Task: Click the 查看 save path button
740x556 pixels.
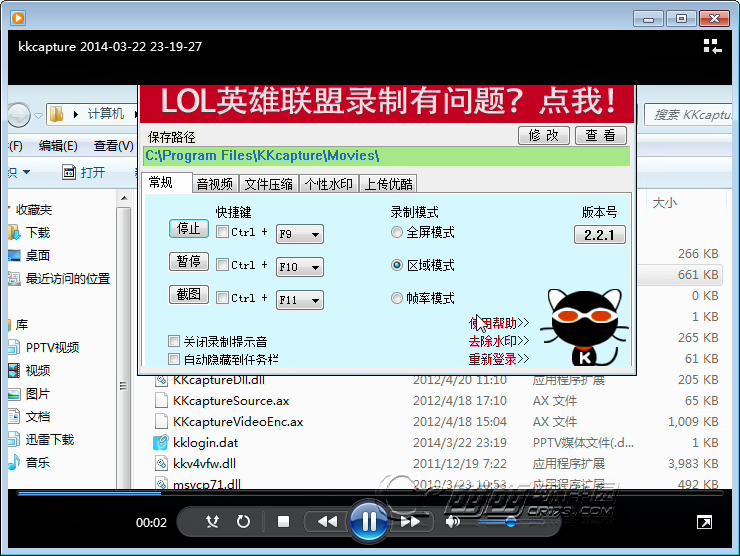Action: (x=601, y=135)
